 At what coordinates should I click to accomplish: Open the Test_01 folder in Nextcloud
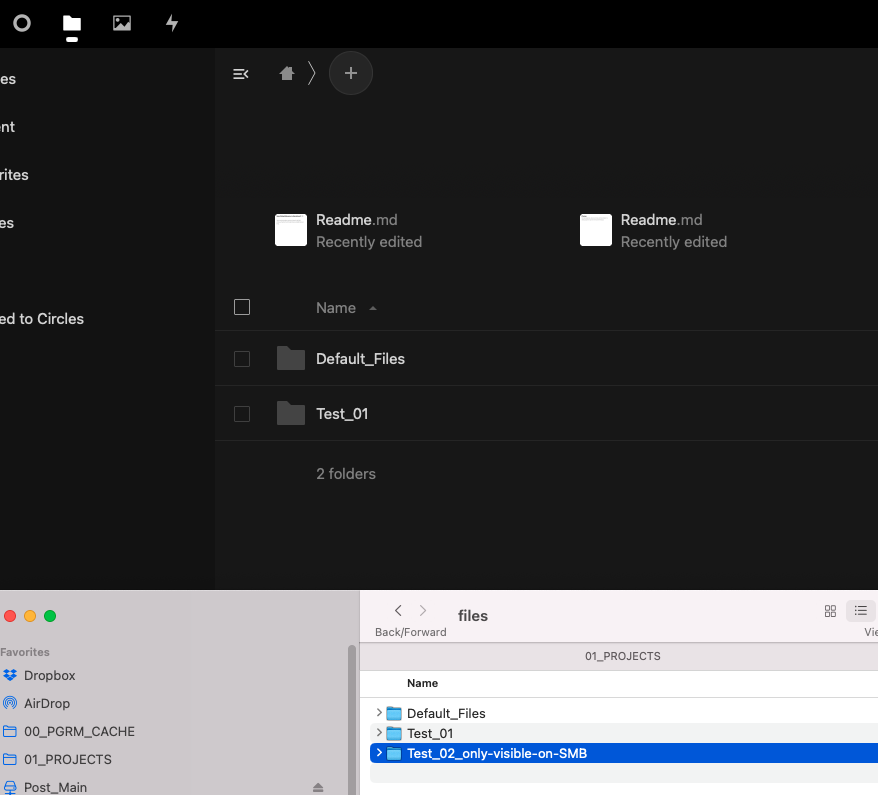click(342, 413)
